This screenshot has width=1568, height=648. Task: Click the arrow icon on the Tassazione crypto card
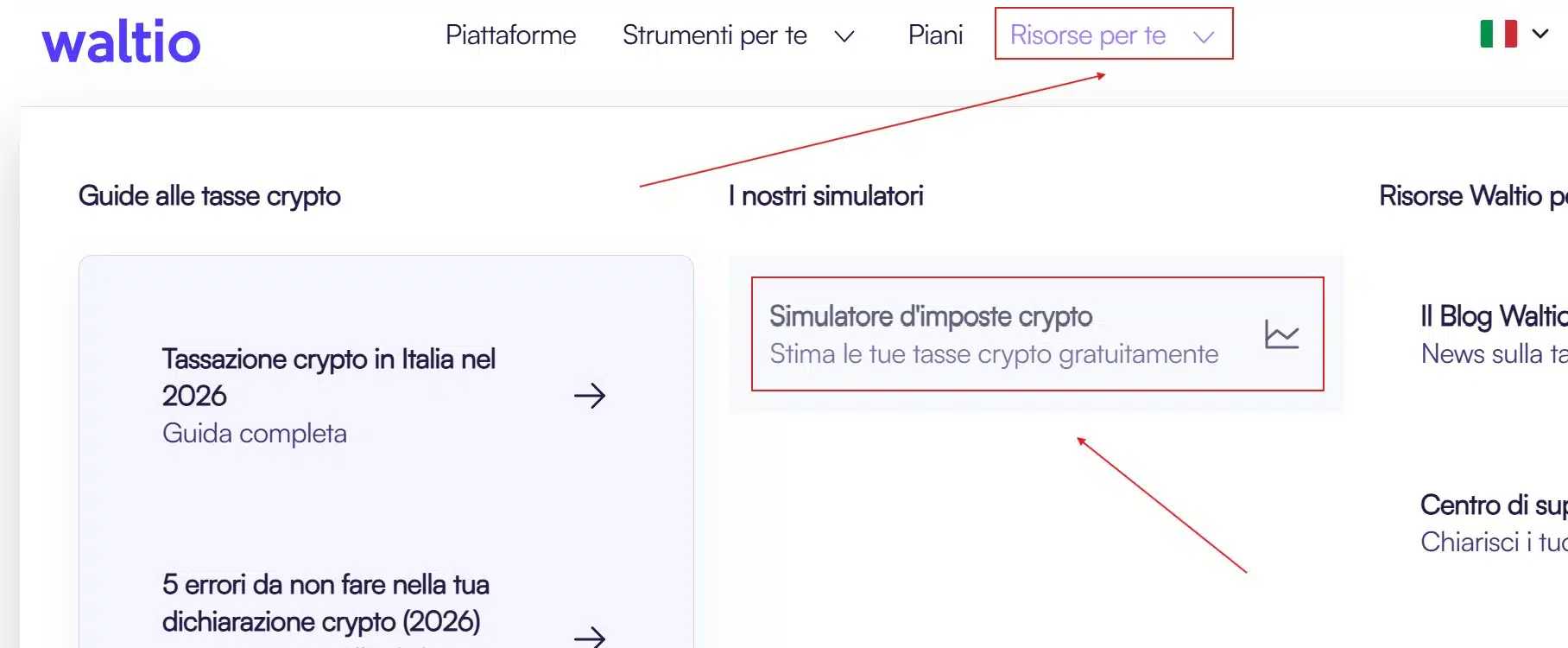(x=590, y=396)
